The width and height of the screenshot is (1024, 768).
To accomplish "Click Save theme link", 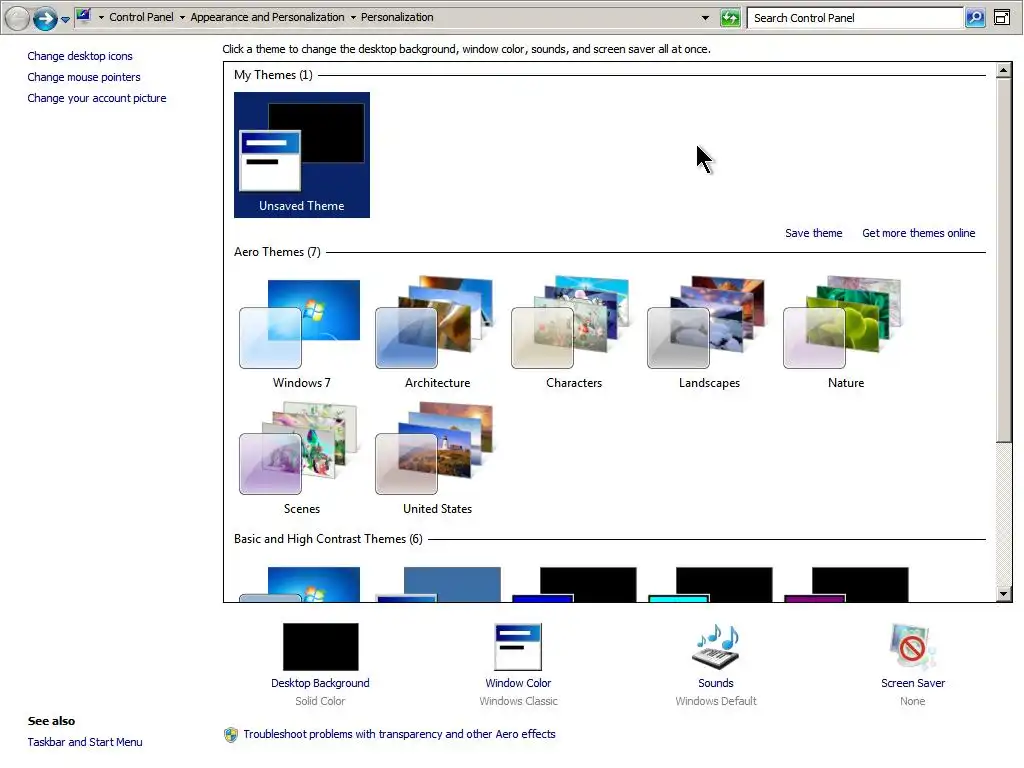I will 813,233.
